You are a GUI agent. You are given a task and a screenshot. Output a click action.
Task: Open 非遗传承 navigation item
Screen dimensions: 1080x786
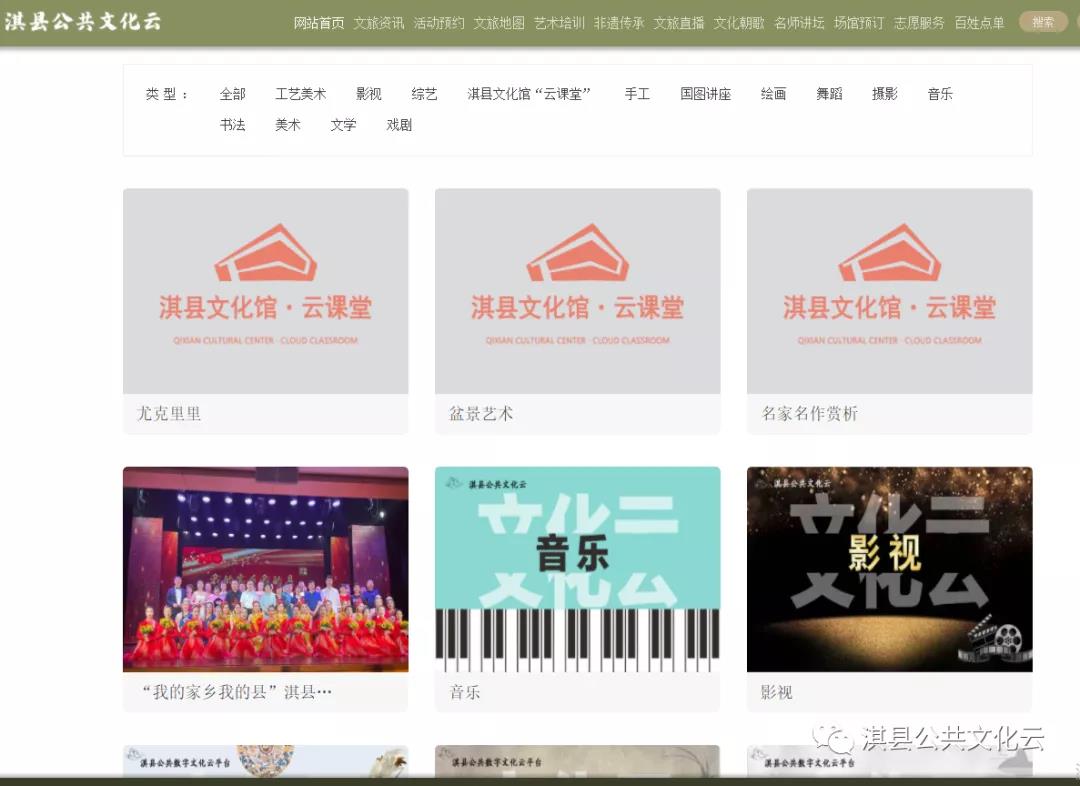pos(619,23)
